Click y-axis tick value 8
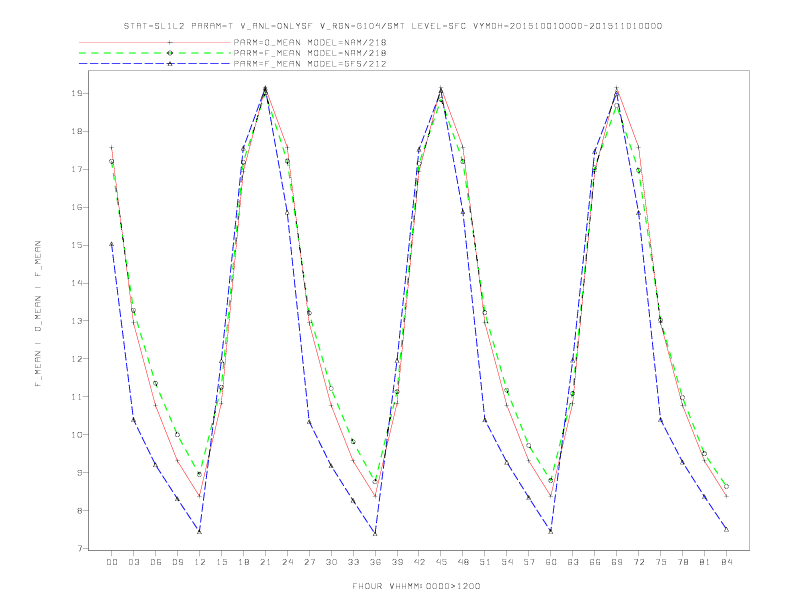 click(x=80, y=511)
